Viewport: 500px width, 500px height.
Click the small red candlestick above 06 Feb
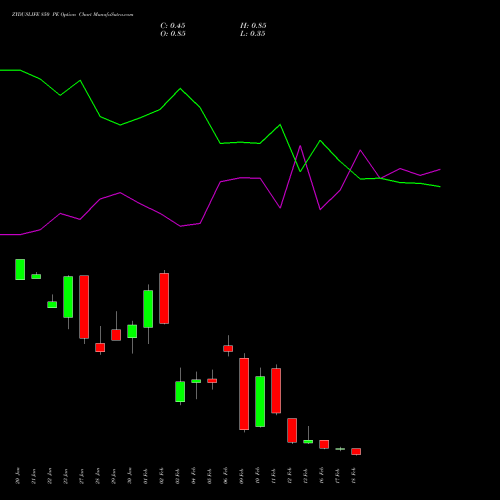pyautogui.click(x=228, y=348)
